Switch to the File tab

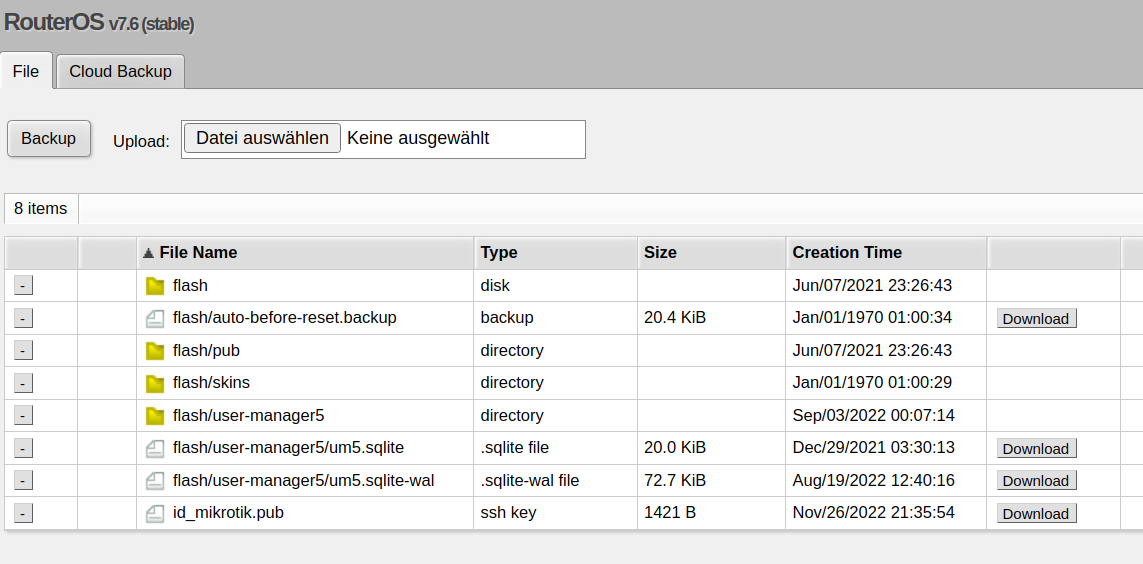tap(26, 71)
